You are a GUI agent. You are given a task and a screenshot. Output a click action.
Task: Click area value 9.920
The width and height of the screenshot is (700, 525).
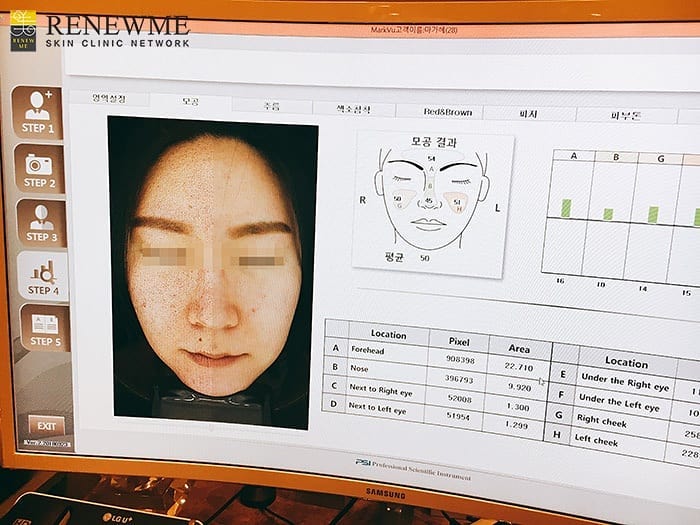coord(519,387)
